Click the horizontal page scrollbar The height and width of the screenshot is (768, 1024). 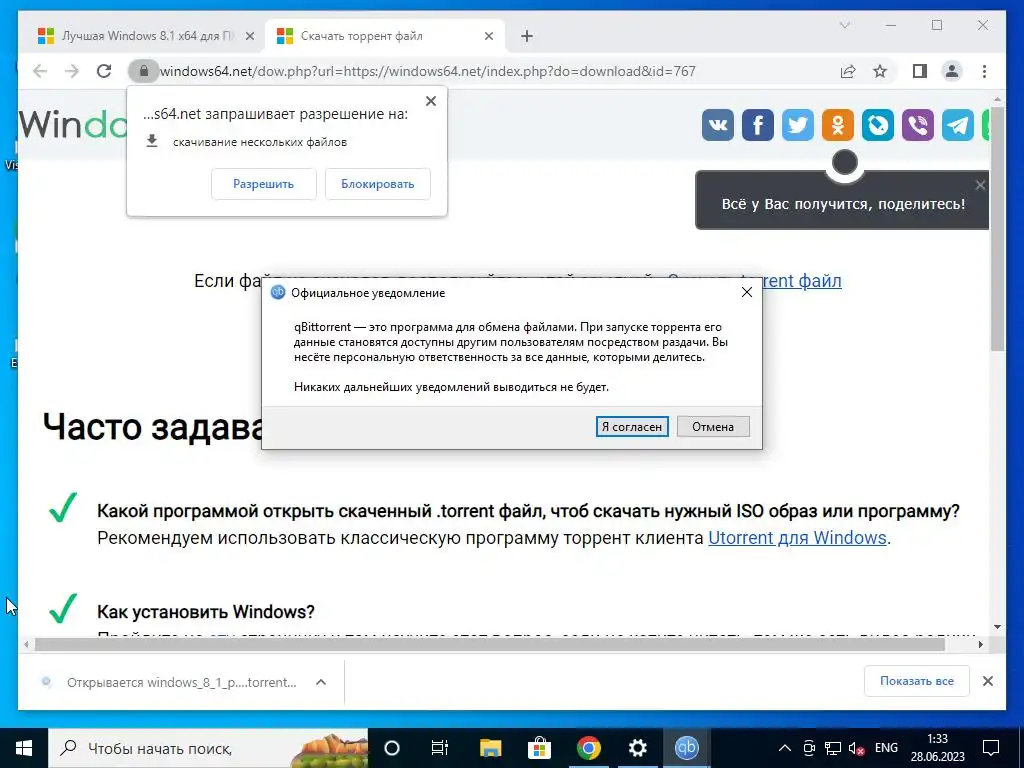(x=490, y=645)
